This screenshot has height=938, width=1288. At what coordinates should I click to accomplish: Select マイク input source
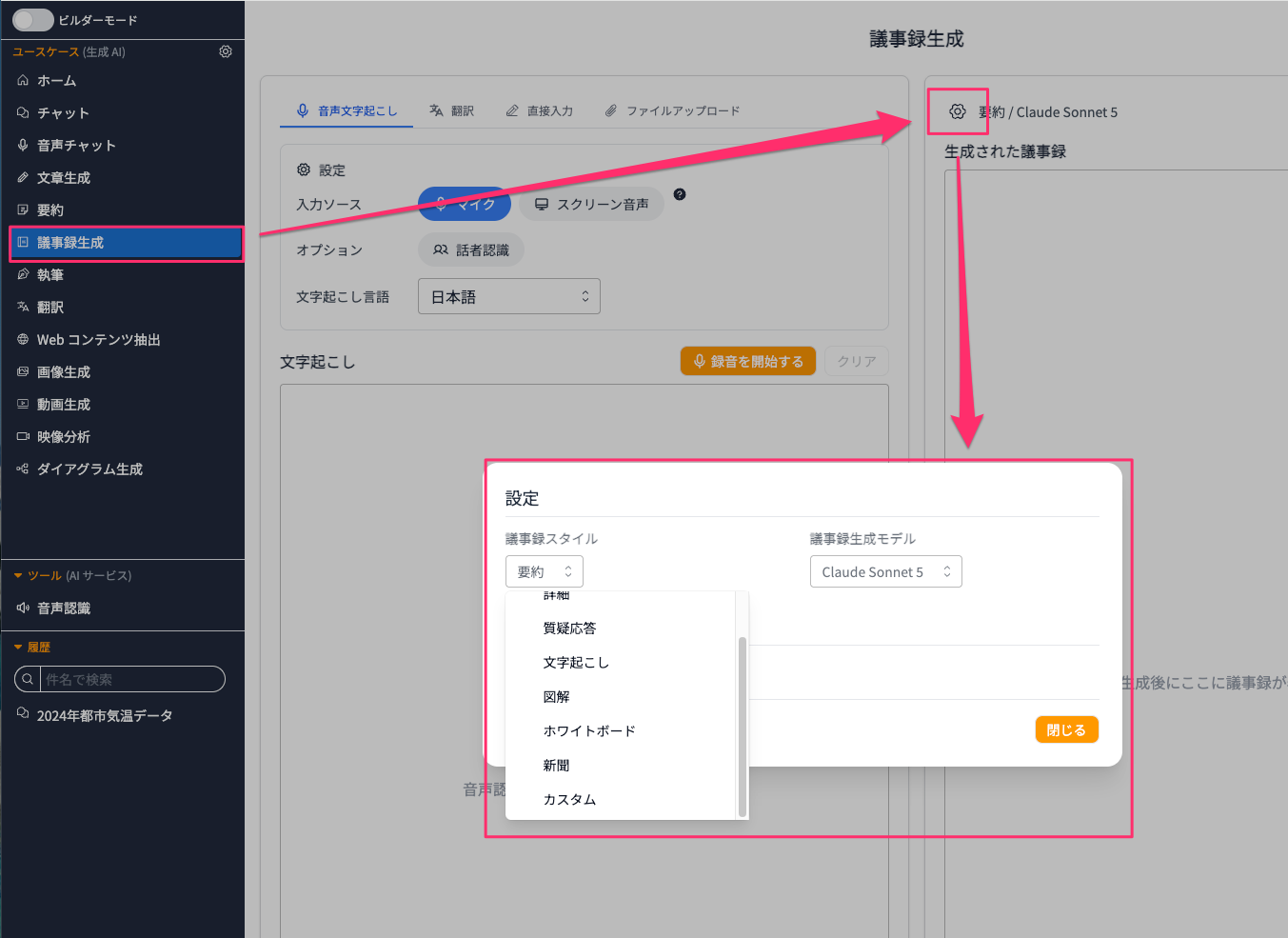tap(465, 204)
